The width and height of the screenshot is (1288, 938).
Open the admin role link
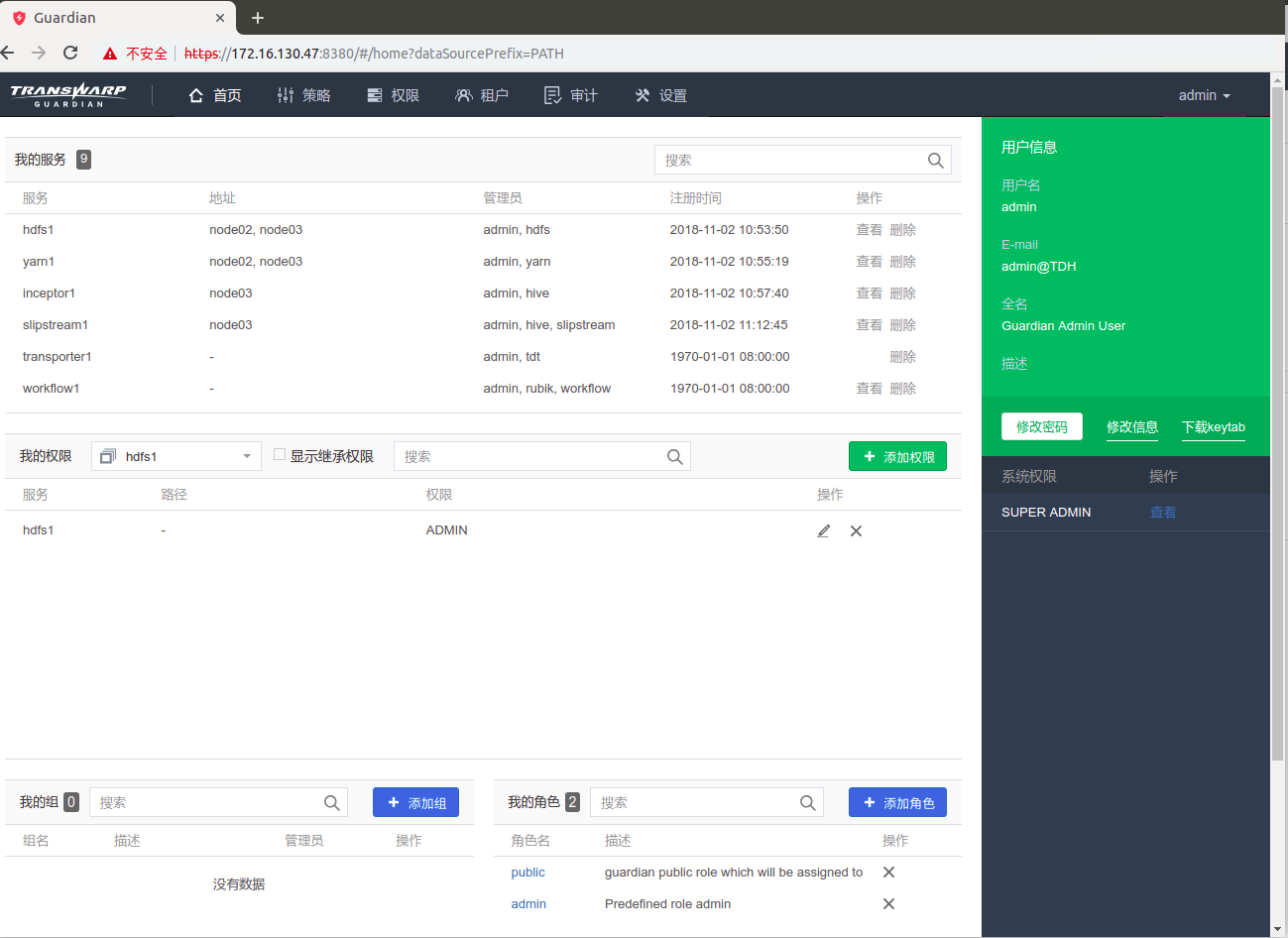point(528,904)
